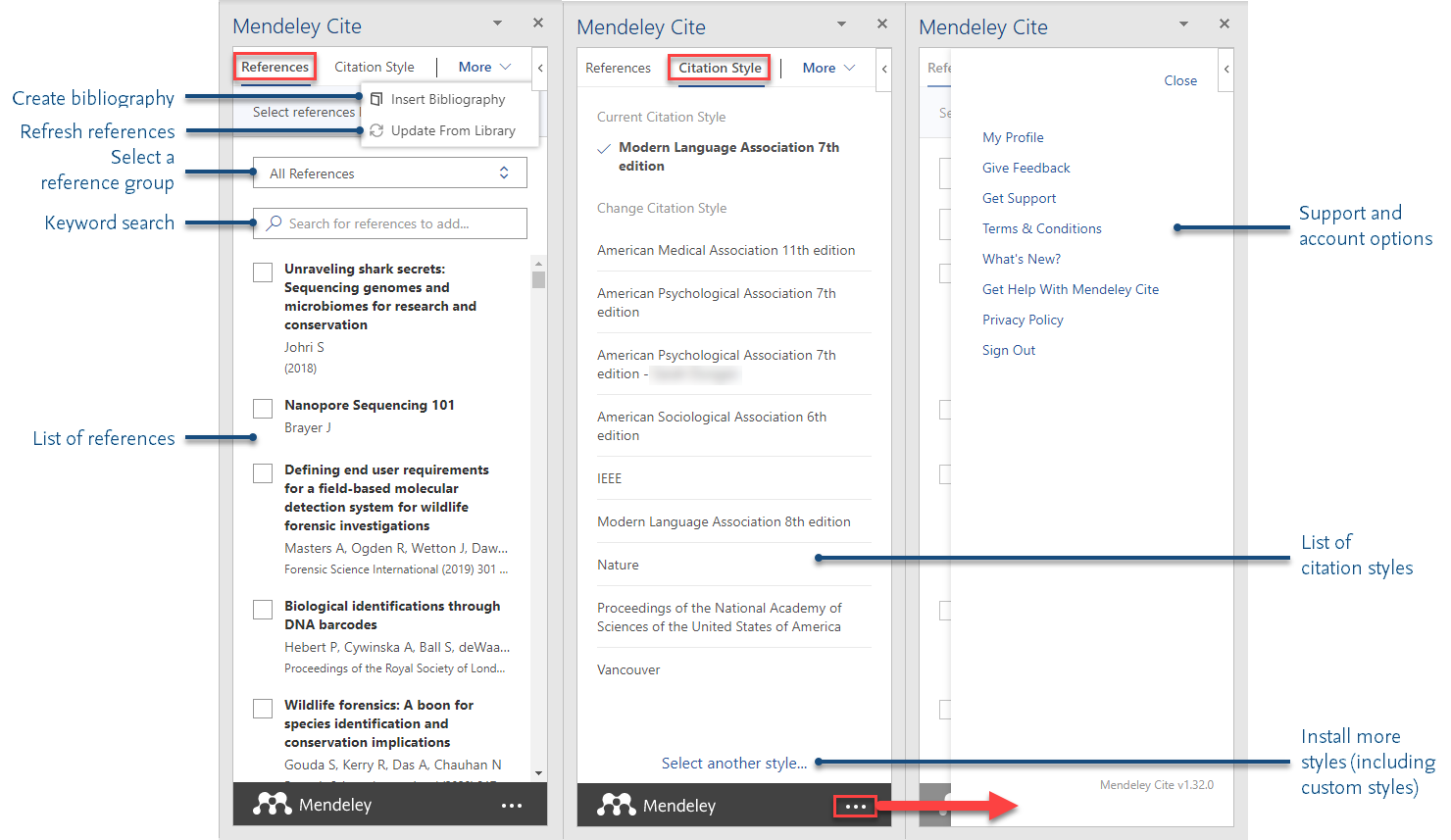Viewport: 1451px width, 840px height.
Task: Click Sign Out link
Action: [x=1009, y=350]
